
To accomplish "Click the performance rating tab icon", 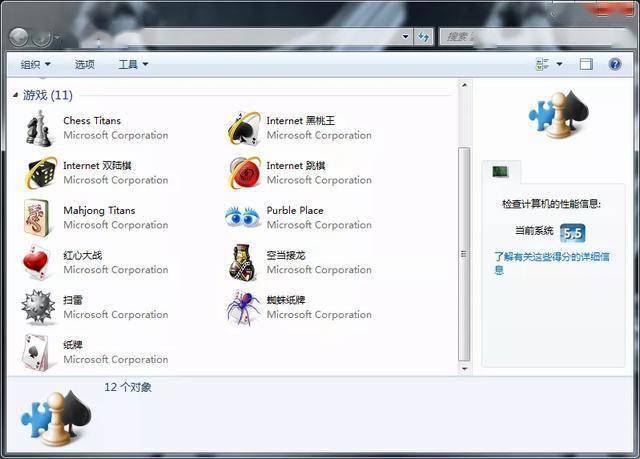I will 500,171.
